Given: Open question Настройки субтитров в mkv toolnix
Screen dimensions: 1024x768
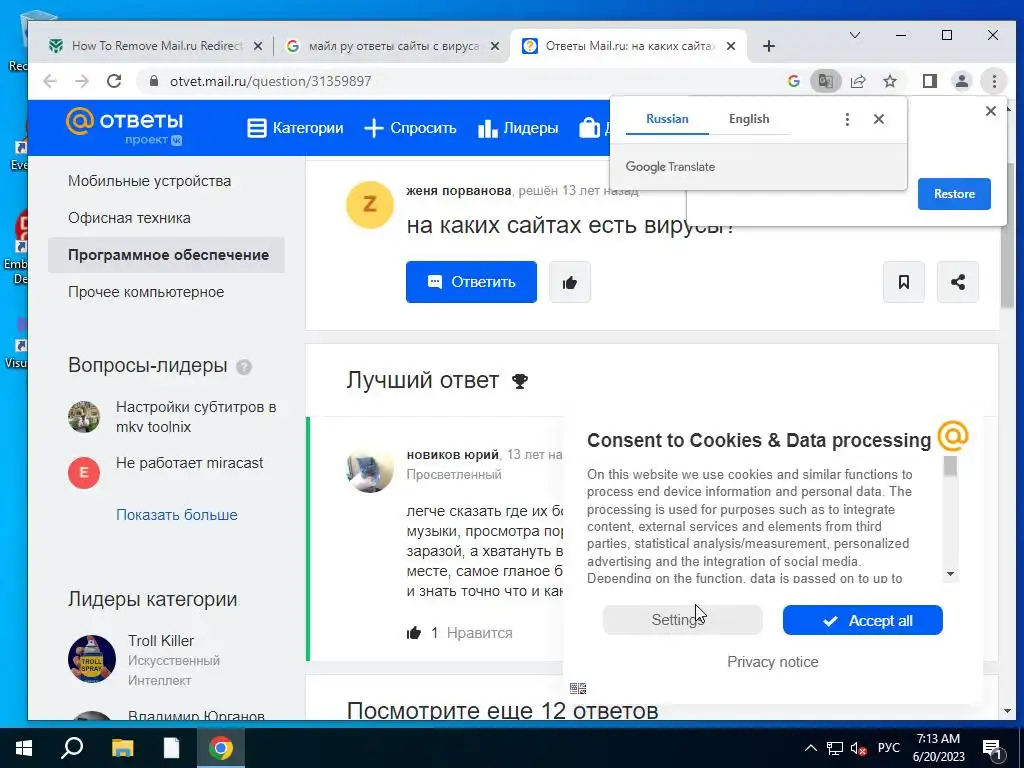Looking at the screenshot, I should coord(196,417).
